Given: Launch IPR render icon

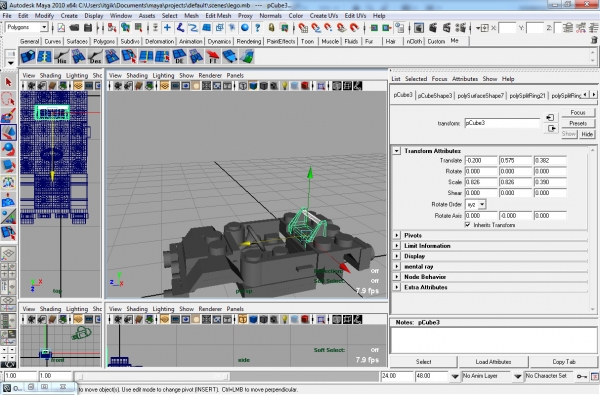Looking at the screenshot, I should [x=446, y=28].
